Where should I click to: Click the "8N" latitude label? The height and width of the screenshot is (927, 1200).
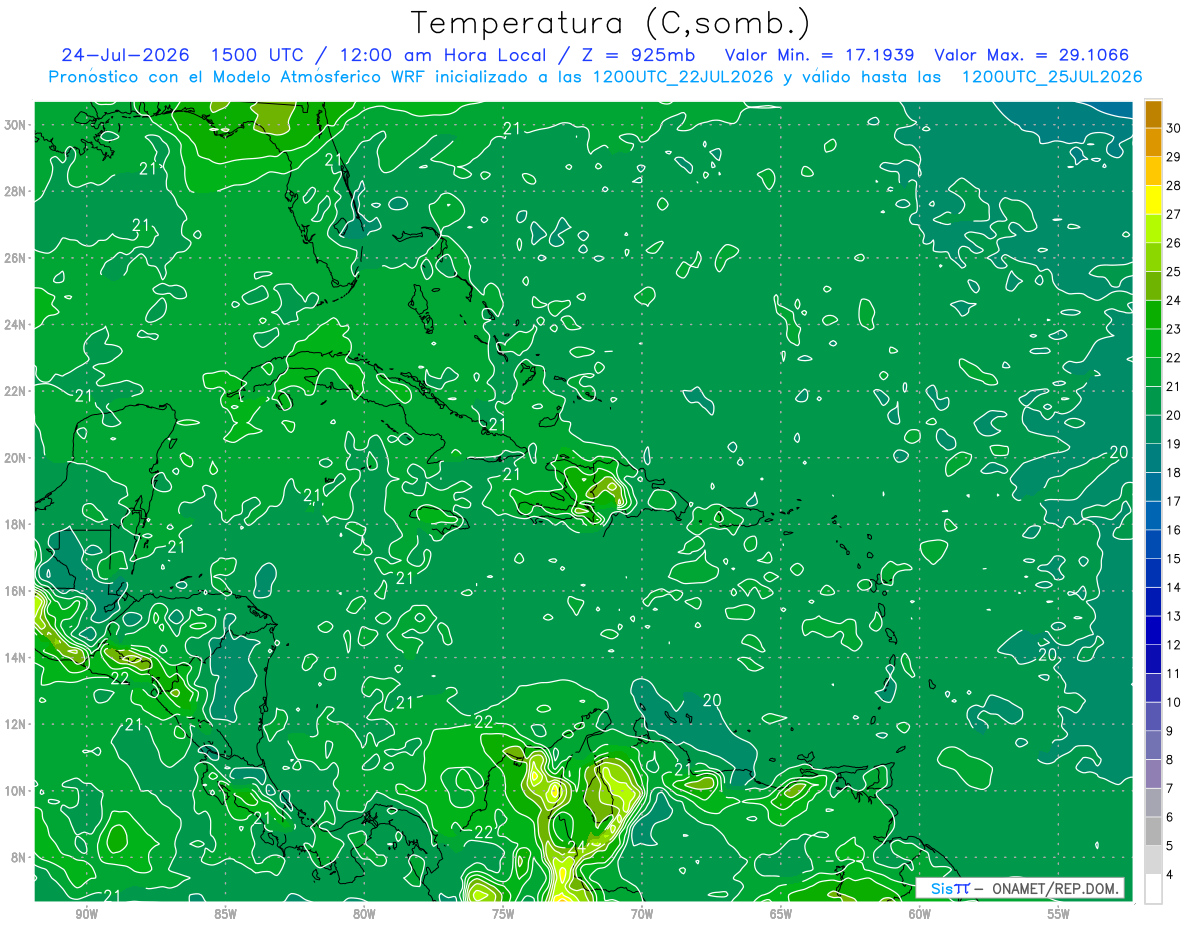pyautogui.click(x=19, y=857)
